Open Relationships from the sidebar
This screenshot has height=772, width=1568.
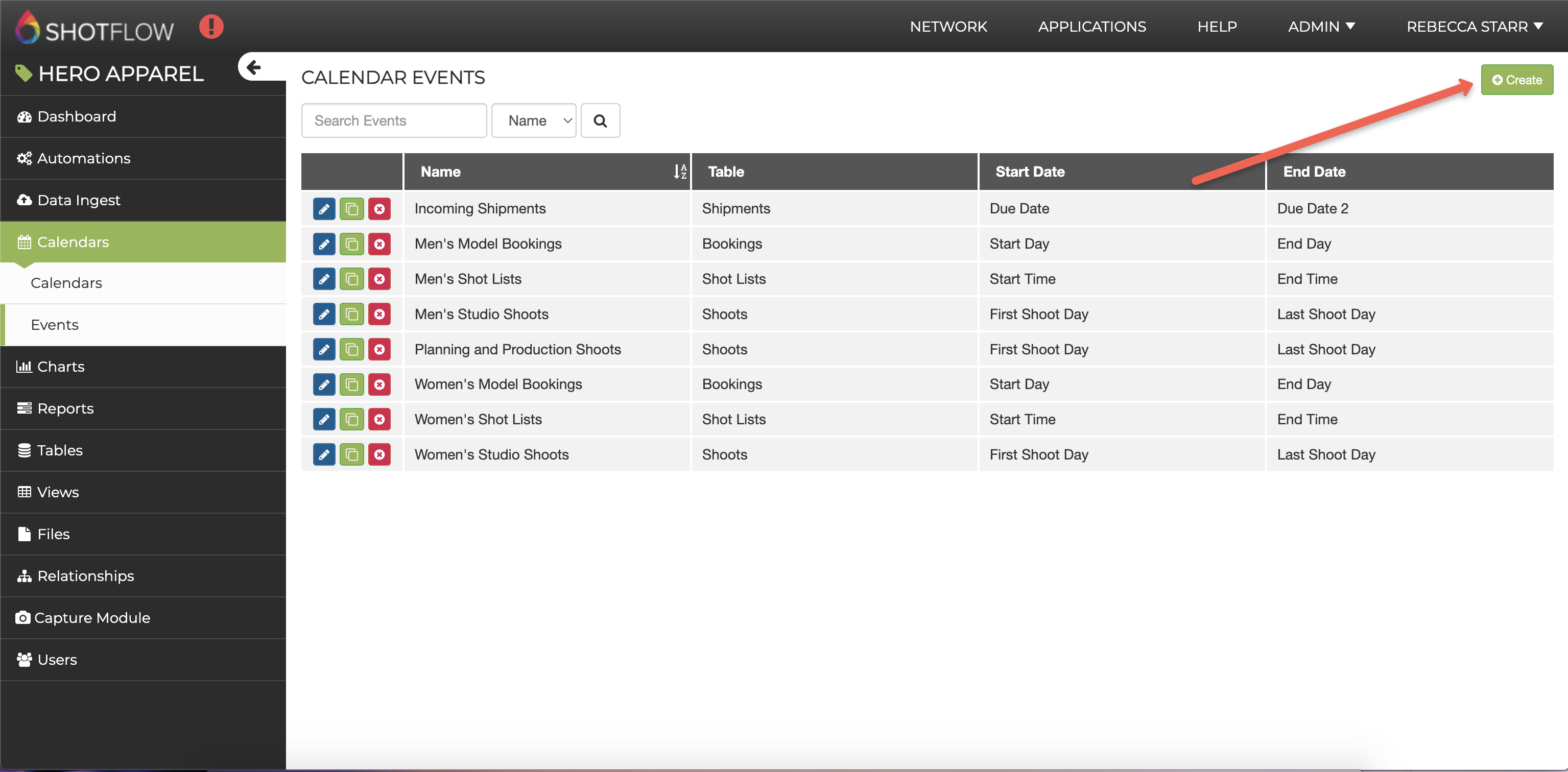(x=85, y=575)
